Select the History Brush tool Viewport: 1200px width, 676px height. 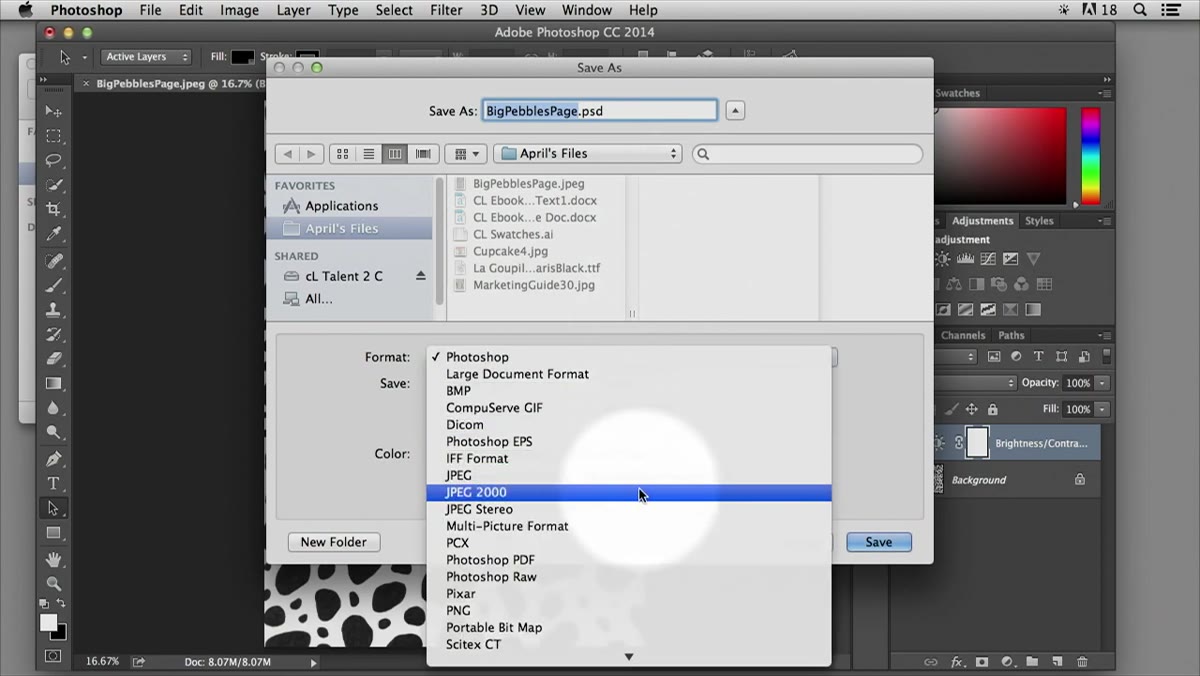pos(54,334)
